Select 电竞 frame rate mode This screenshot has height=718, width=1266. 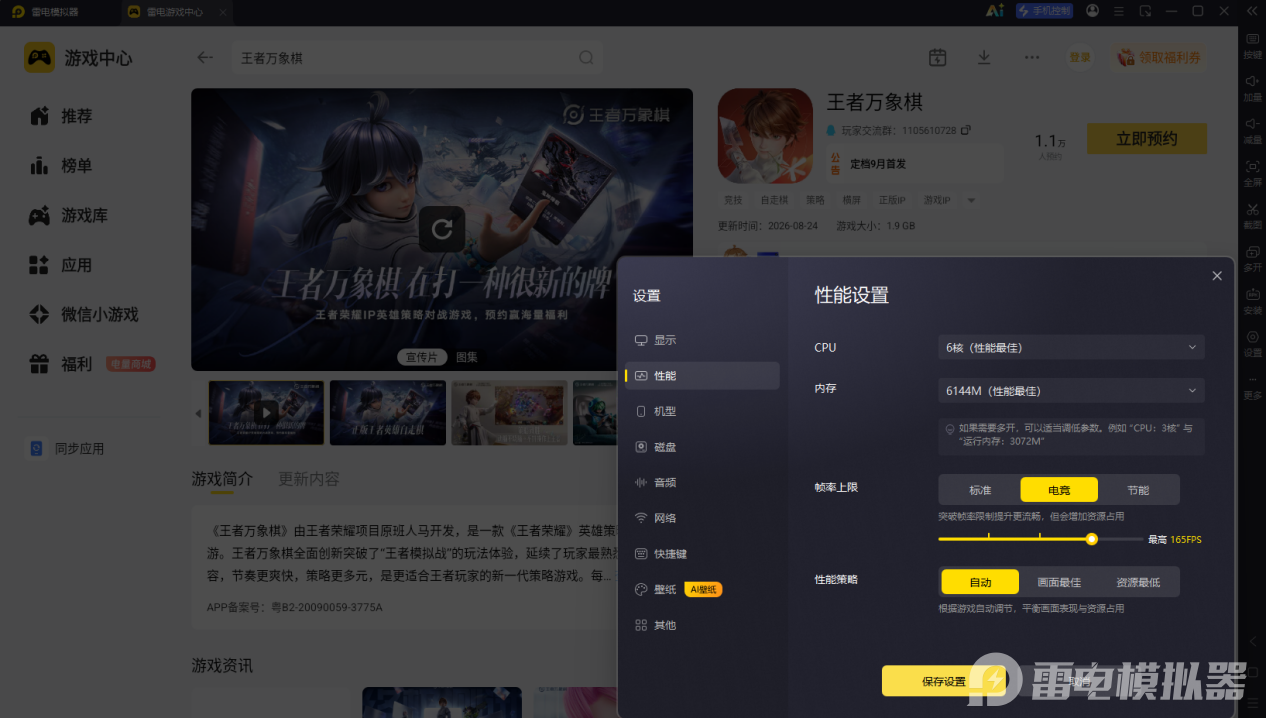1059,490
